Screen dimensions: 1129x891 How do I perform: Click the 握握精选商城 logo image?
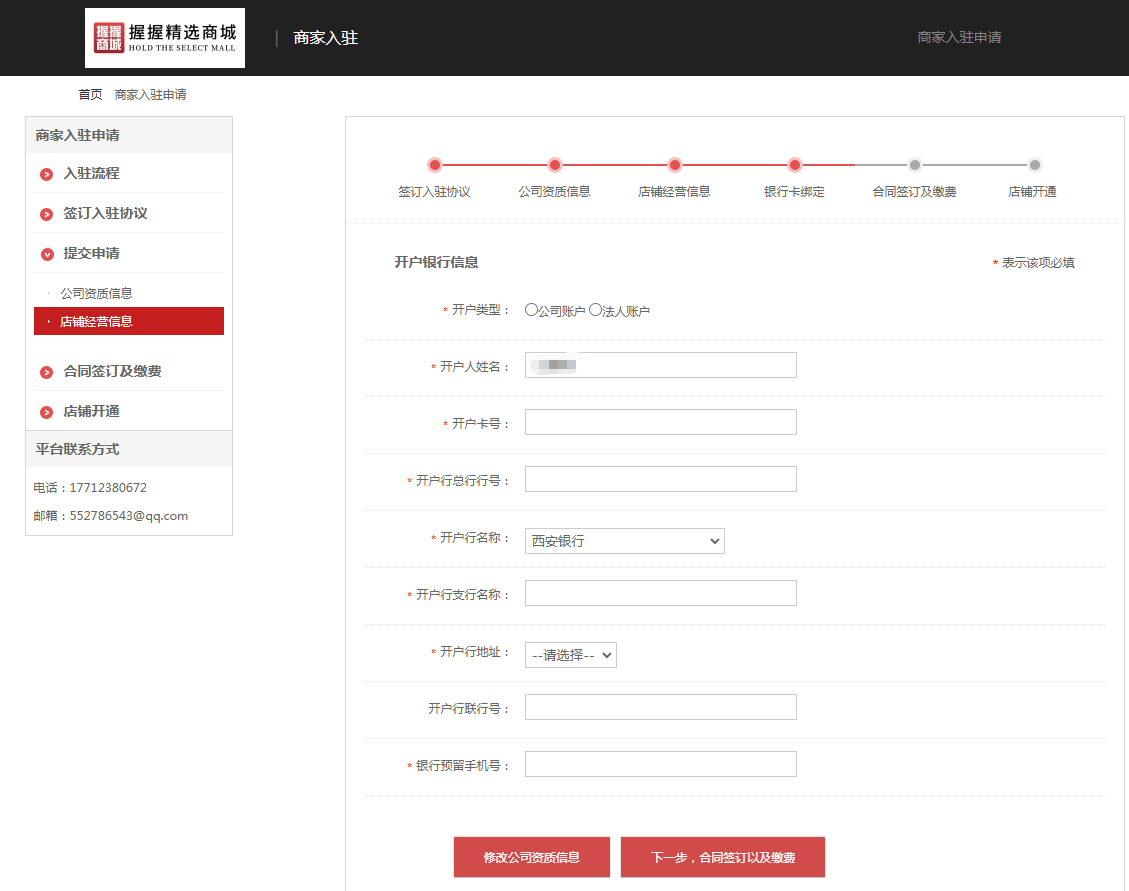(x=165, y=38)
